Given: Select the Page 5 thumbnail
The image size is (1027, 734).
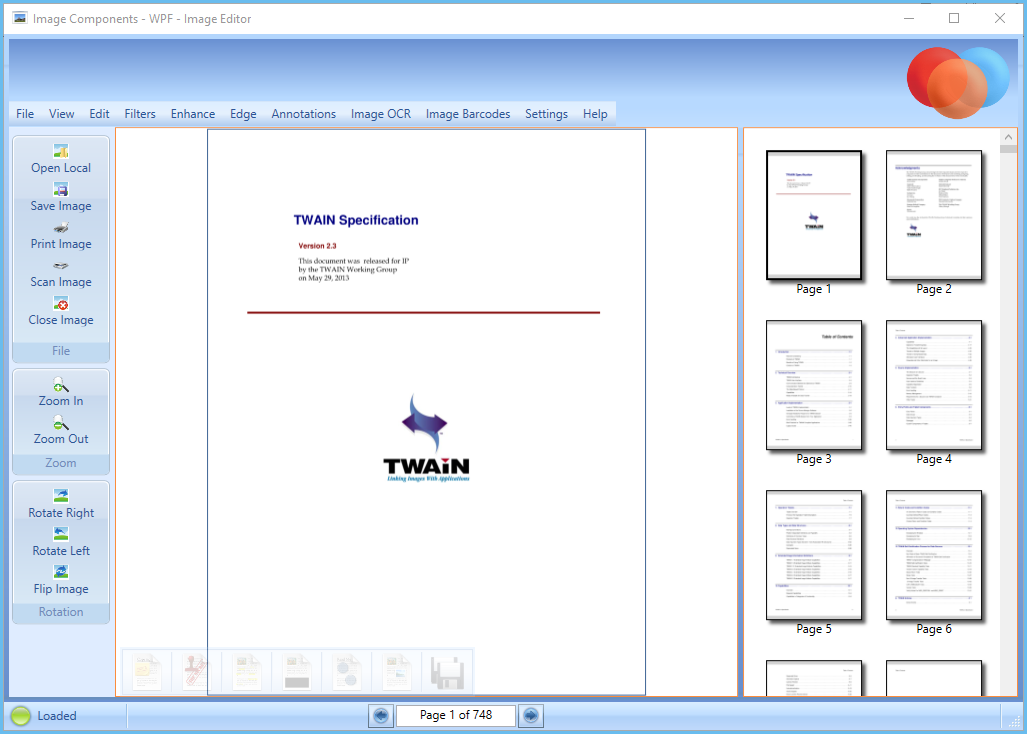Looking at the screenshot, I should [x=813, y=555].
